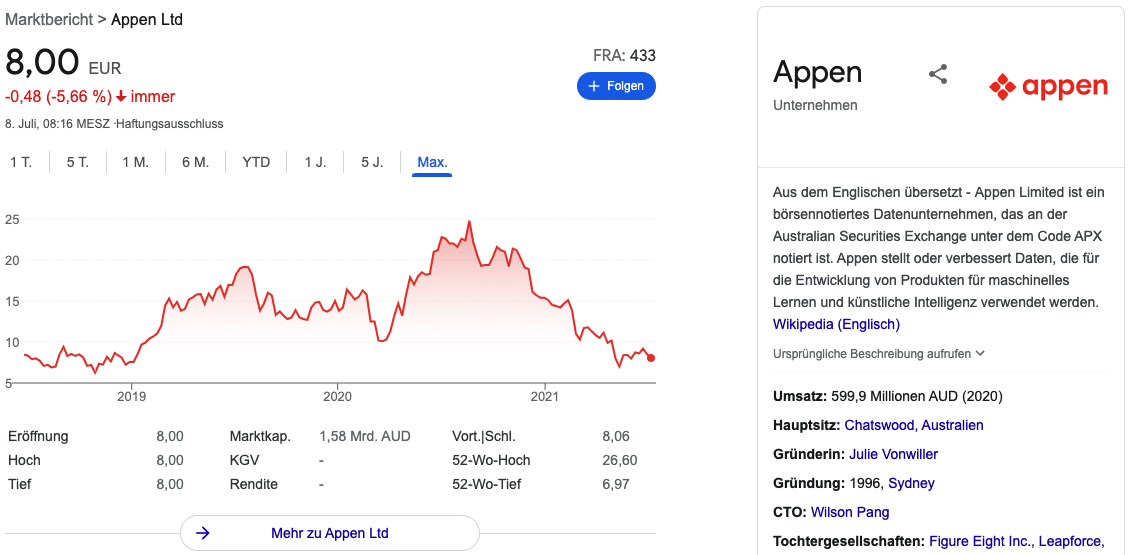Image resolution: width=1133 pixels, height=555 pixels.
Task: Click the Rendite label
Action: [x=254, y=484]
